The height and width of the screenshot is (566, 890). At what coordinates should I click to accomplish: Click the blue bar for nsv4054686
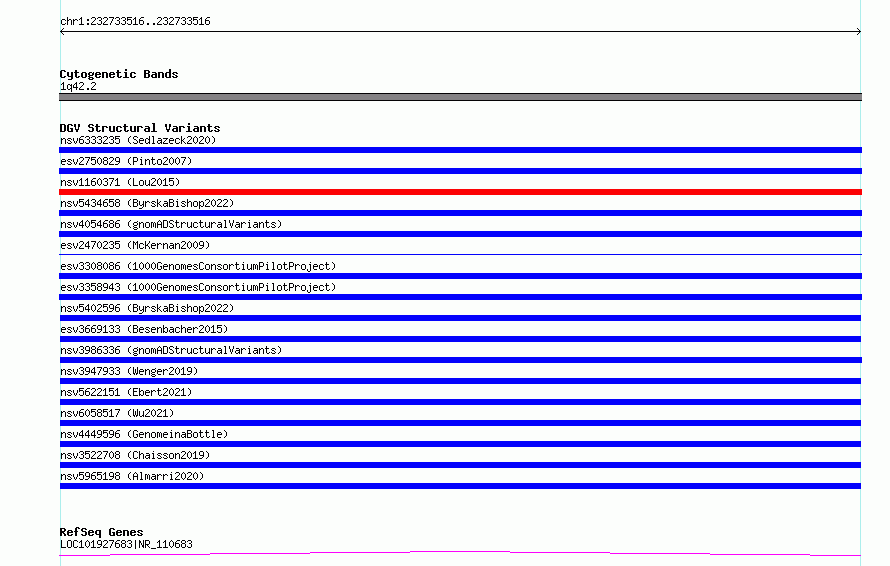[460, 234]
